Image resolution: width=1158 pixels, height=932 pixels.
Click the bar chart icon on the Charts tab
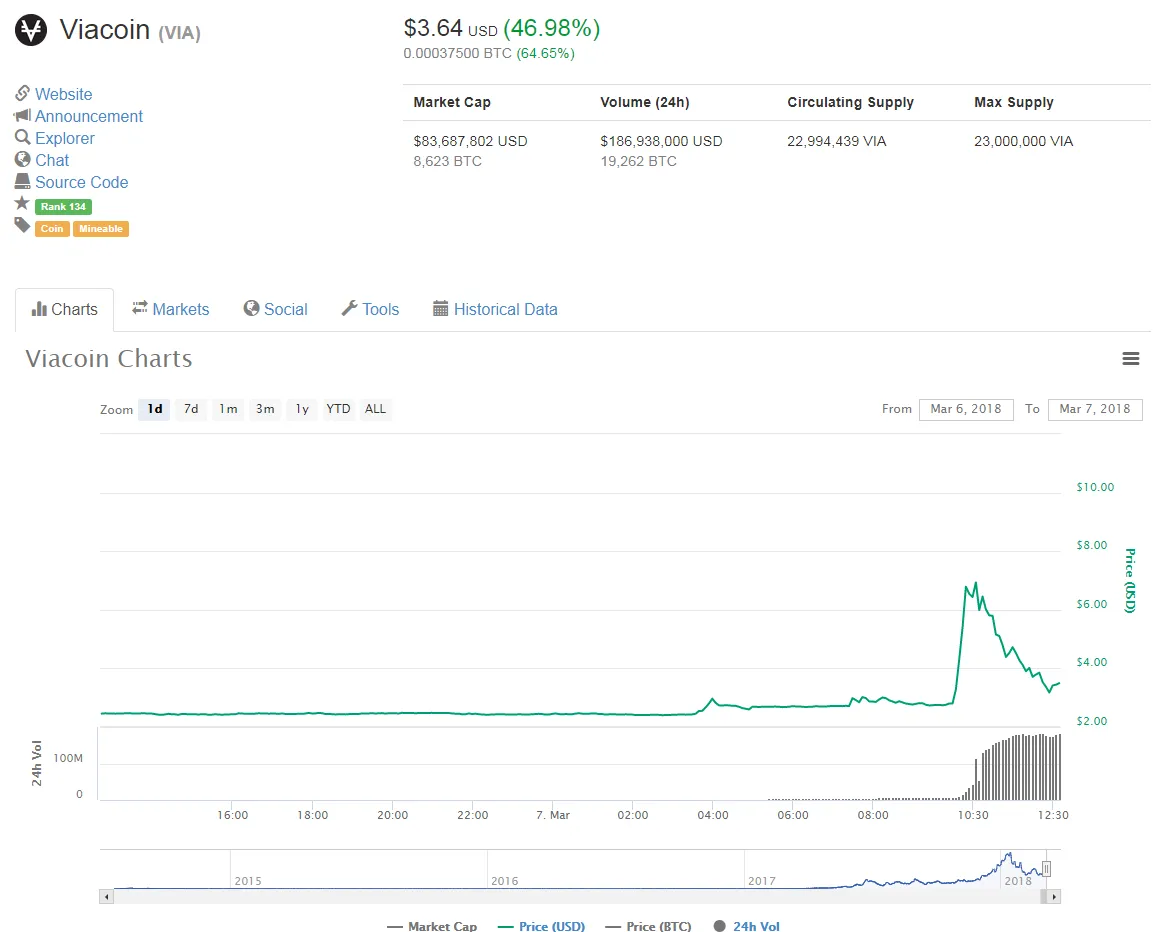point(39,309)
